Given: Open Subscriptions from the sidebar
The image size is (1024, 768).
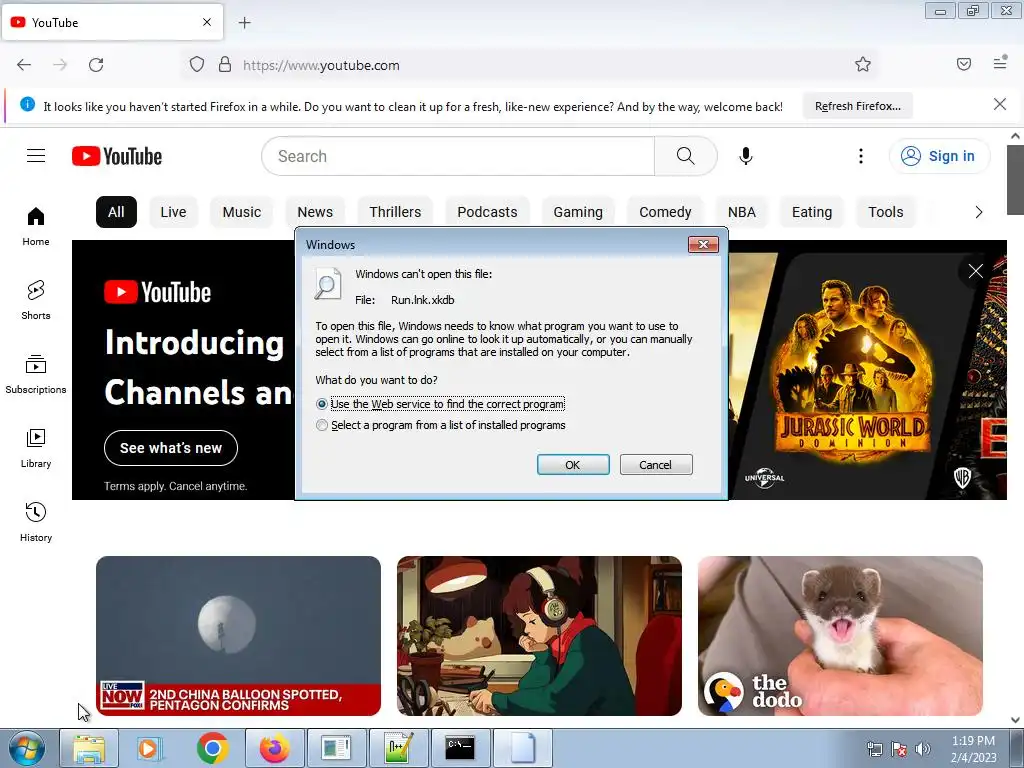Looking at the screenshot, I should tap(36, 374).
